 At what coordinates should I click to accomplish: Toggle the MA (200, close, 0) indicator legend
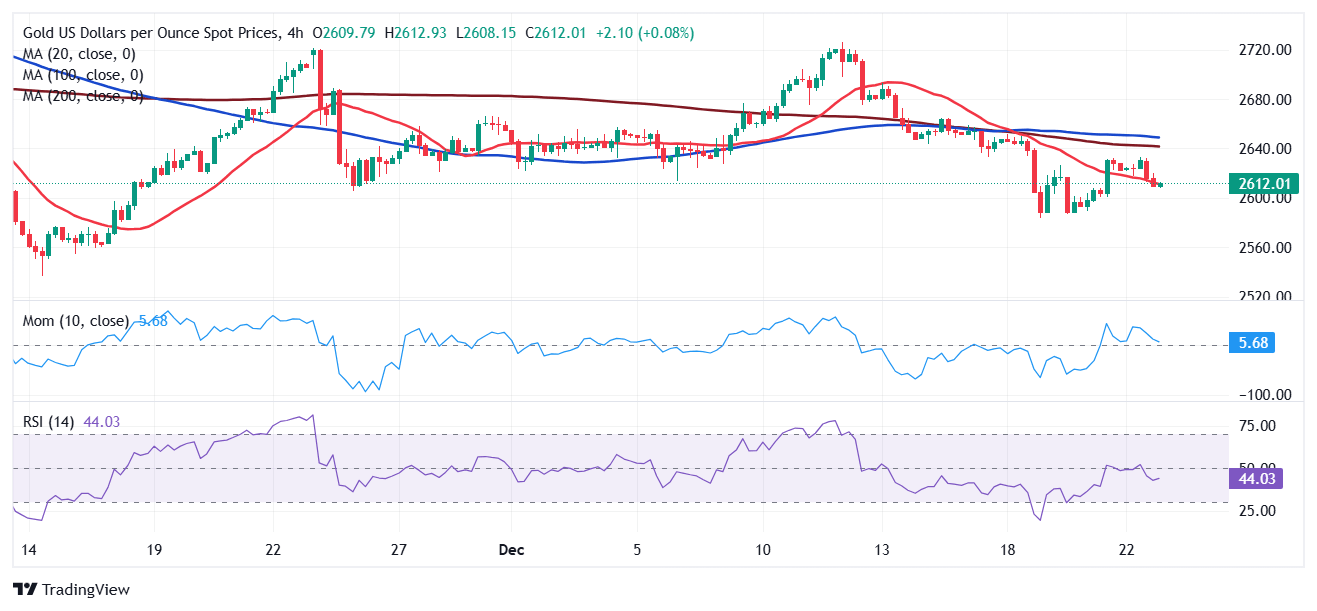tap(83, 96)
